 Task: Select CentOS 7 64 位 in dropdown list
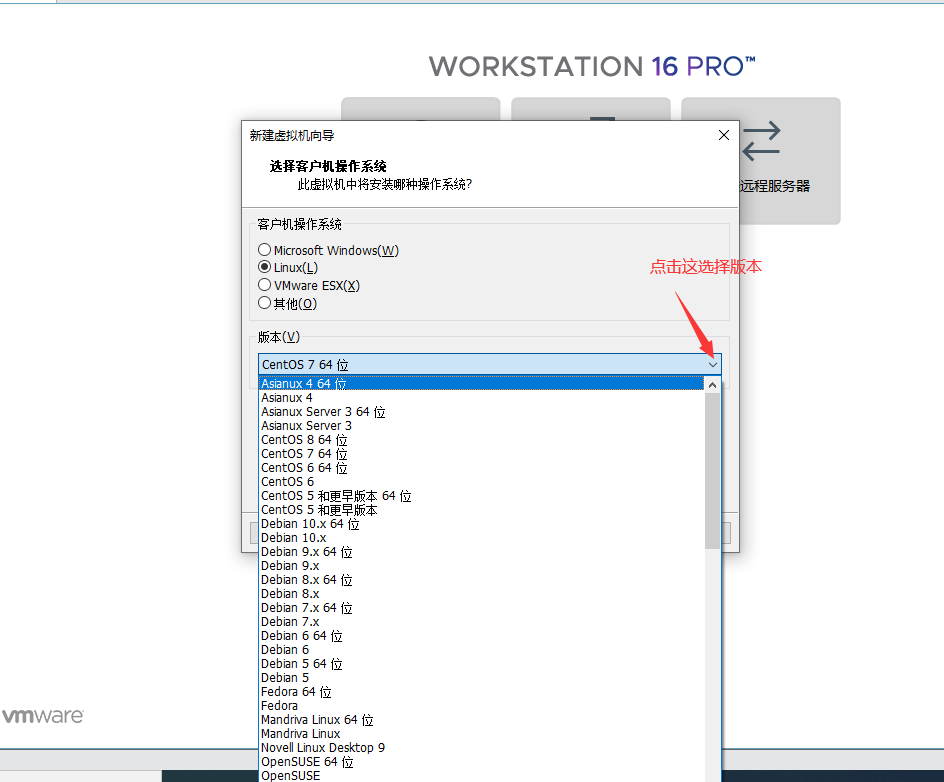click(481, 453)
